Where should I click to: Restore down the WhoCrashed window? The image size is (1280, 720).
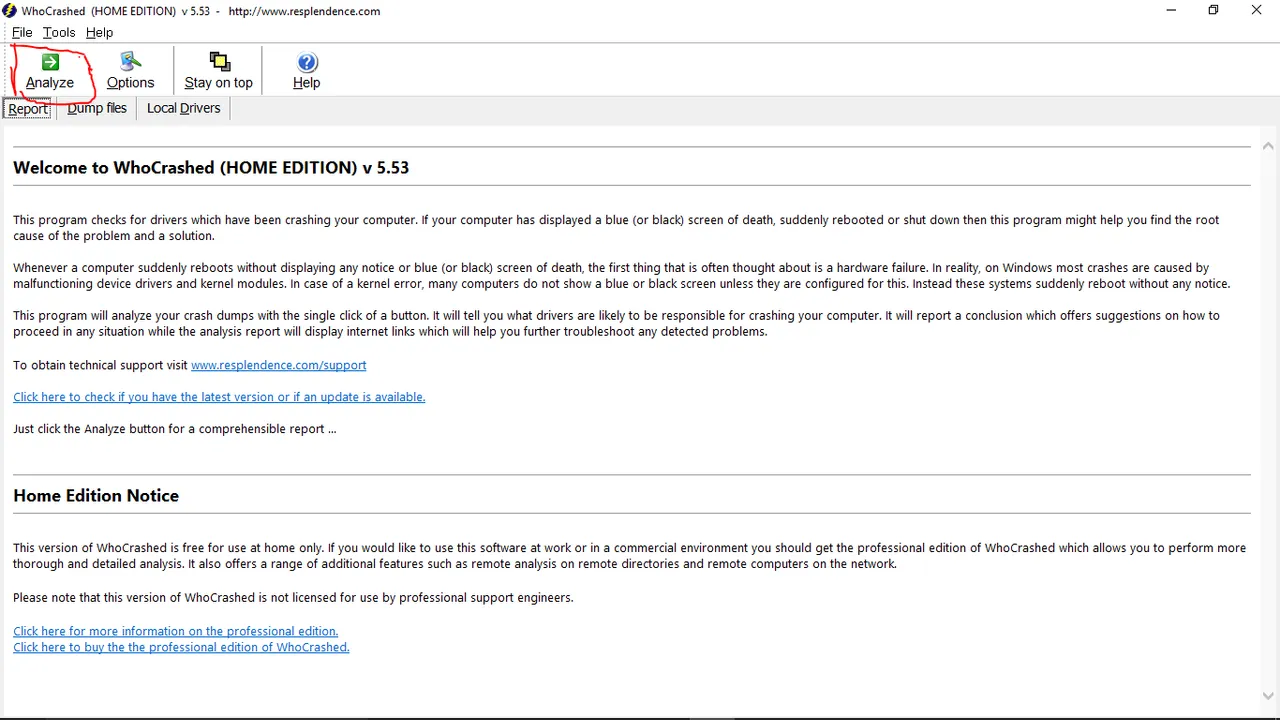click(1213, 11)
